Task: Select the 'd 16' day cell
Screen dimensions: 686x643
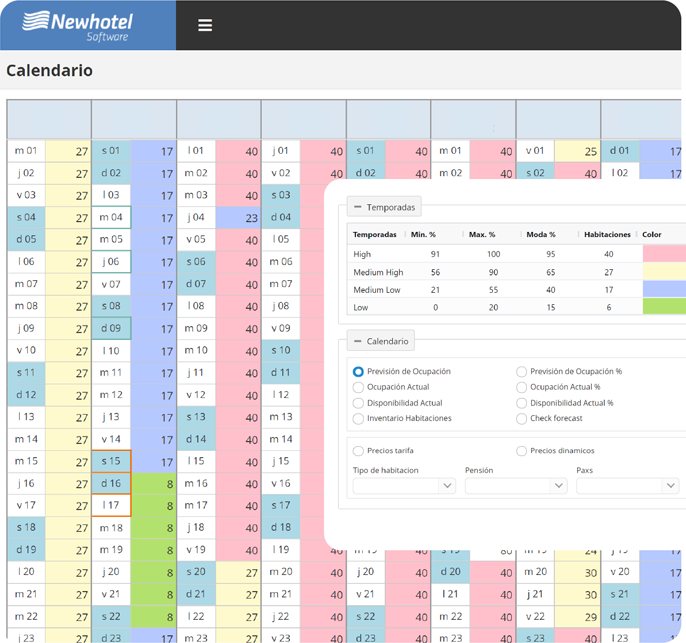Action: (x=111, y=484)
